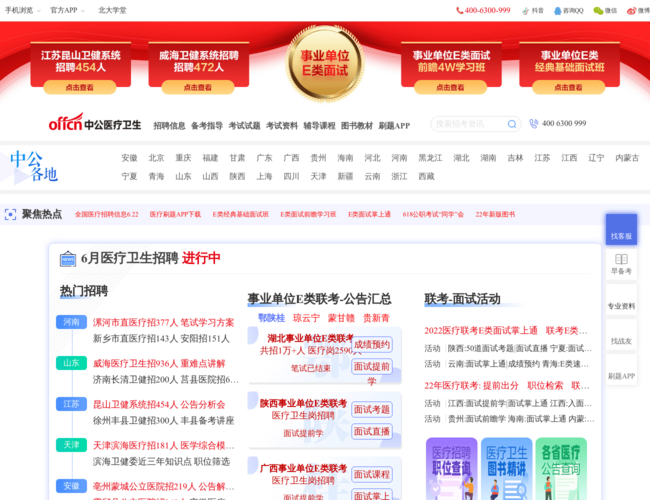Click the 医疗招聘职位查询 card
Image resolution: width=650 pixels, height=500 pixels.
[x=451, y=469]
